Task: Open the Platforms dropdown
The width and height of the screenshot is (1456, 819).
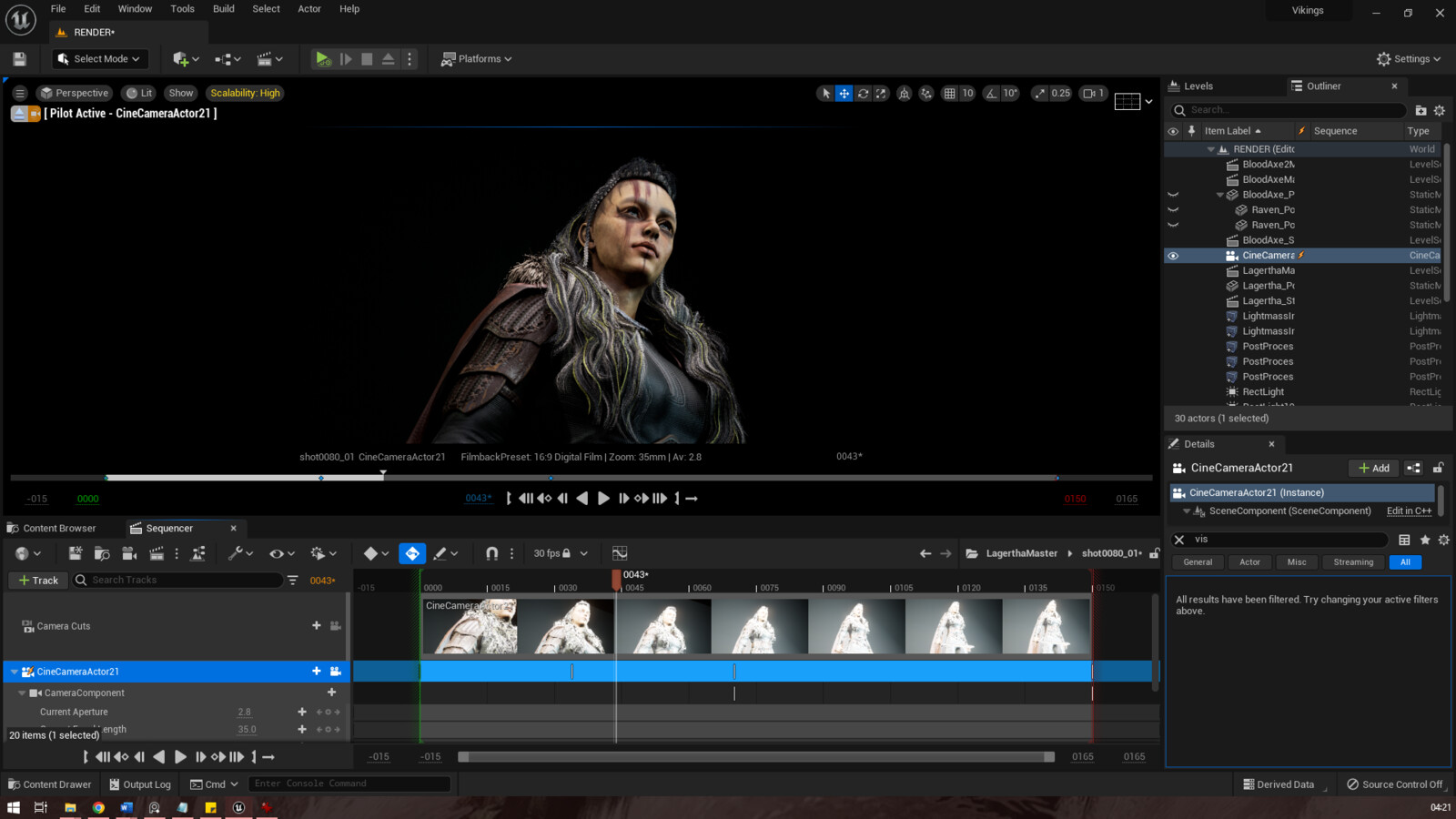Action: (476, 59)
